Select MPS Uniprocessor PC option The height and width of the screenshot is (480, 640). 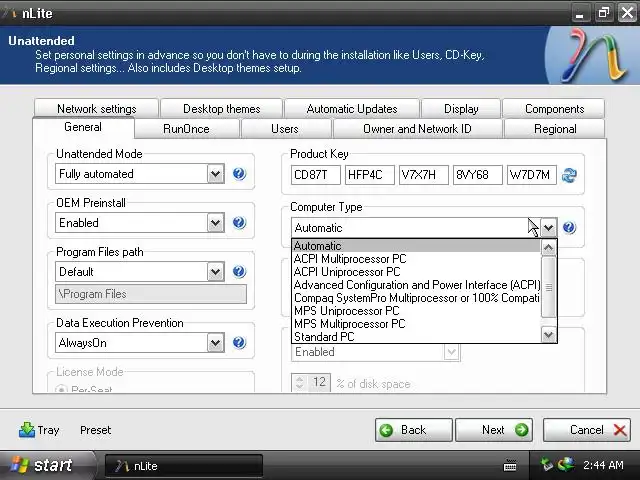pyautogui.click(x=416, y=311)
